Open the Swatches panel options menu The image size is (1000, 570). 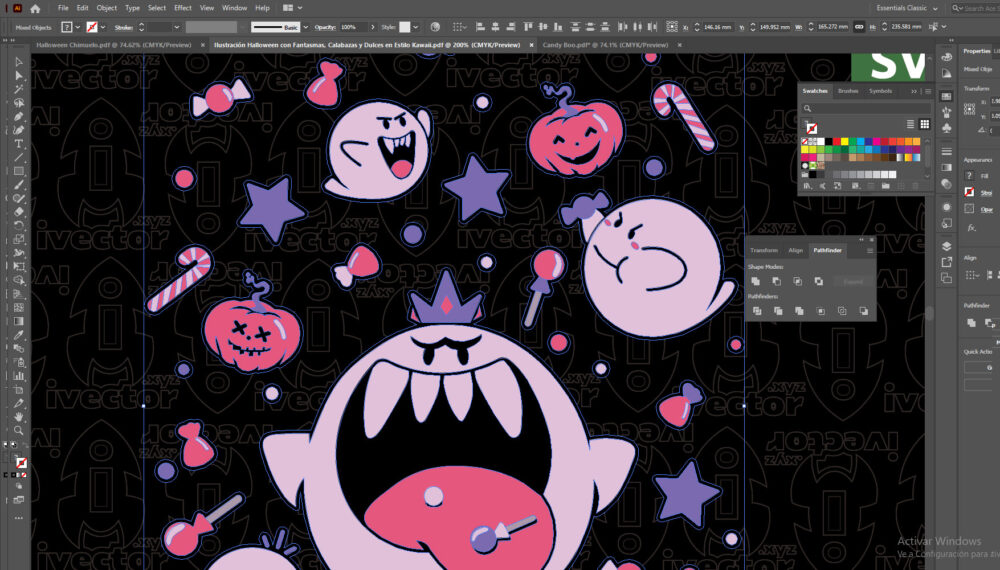click(x=928, y=91)
